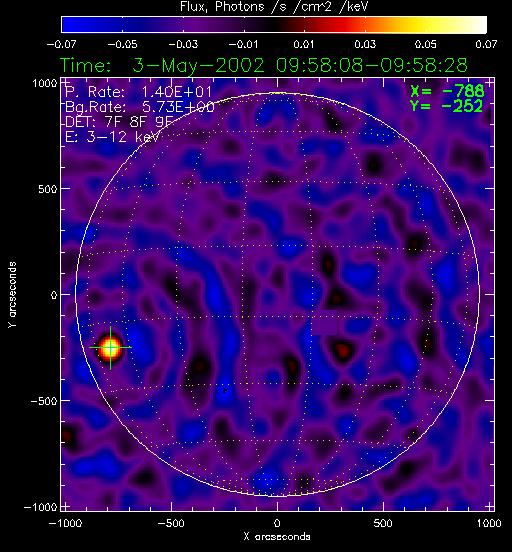512x552 pixels.
Task: Click the E: 3-12 keV energy label
Action: pos(112,137)
